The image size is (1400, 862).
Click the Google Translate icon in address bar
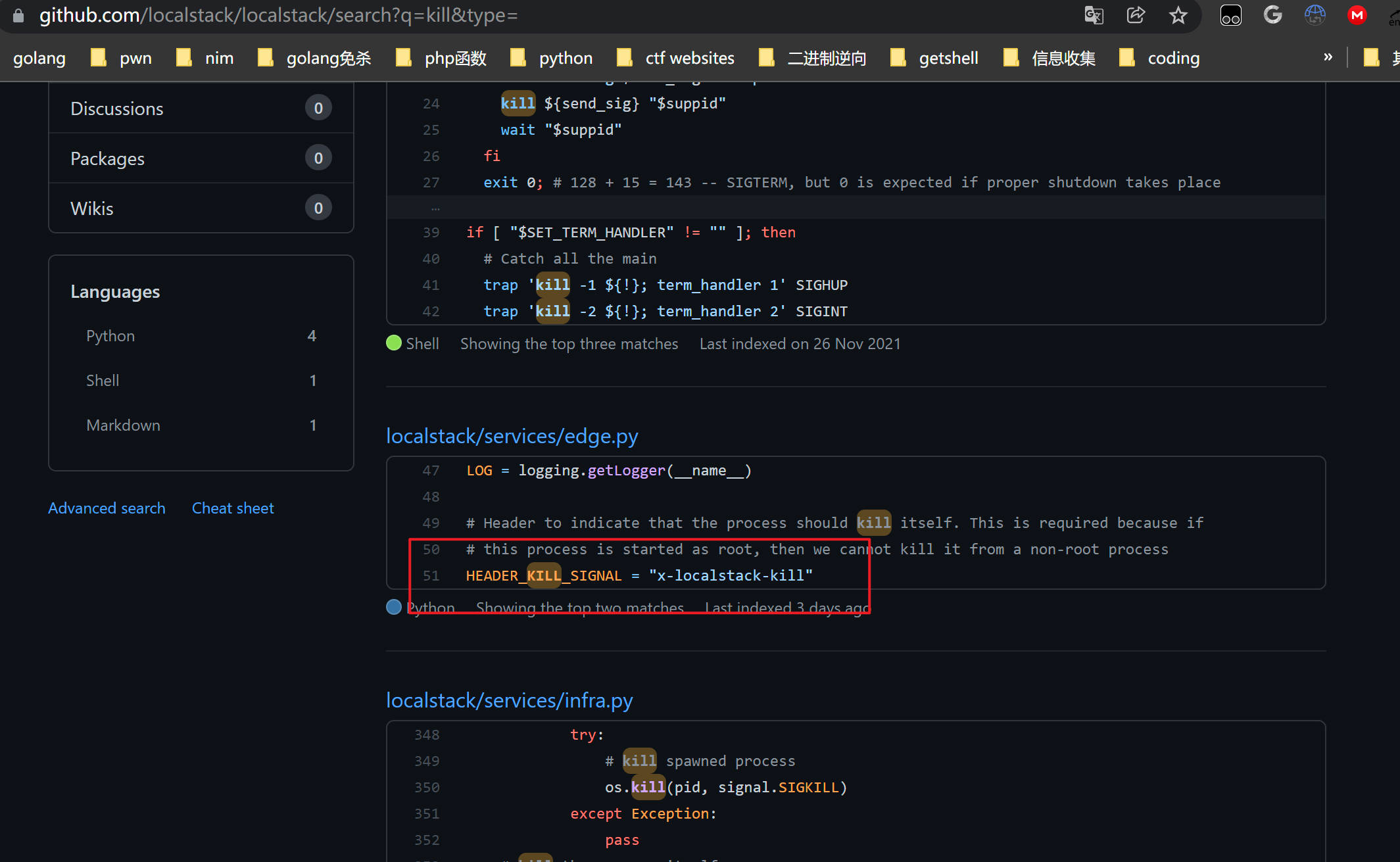(1094, 15)
